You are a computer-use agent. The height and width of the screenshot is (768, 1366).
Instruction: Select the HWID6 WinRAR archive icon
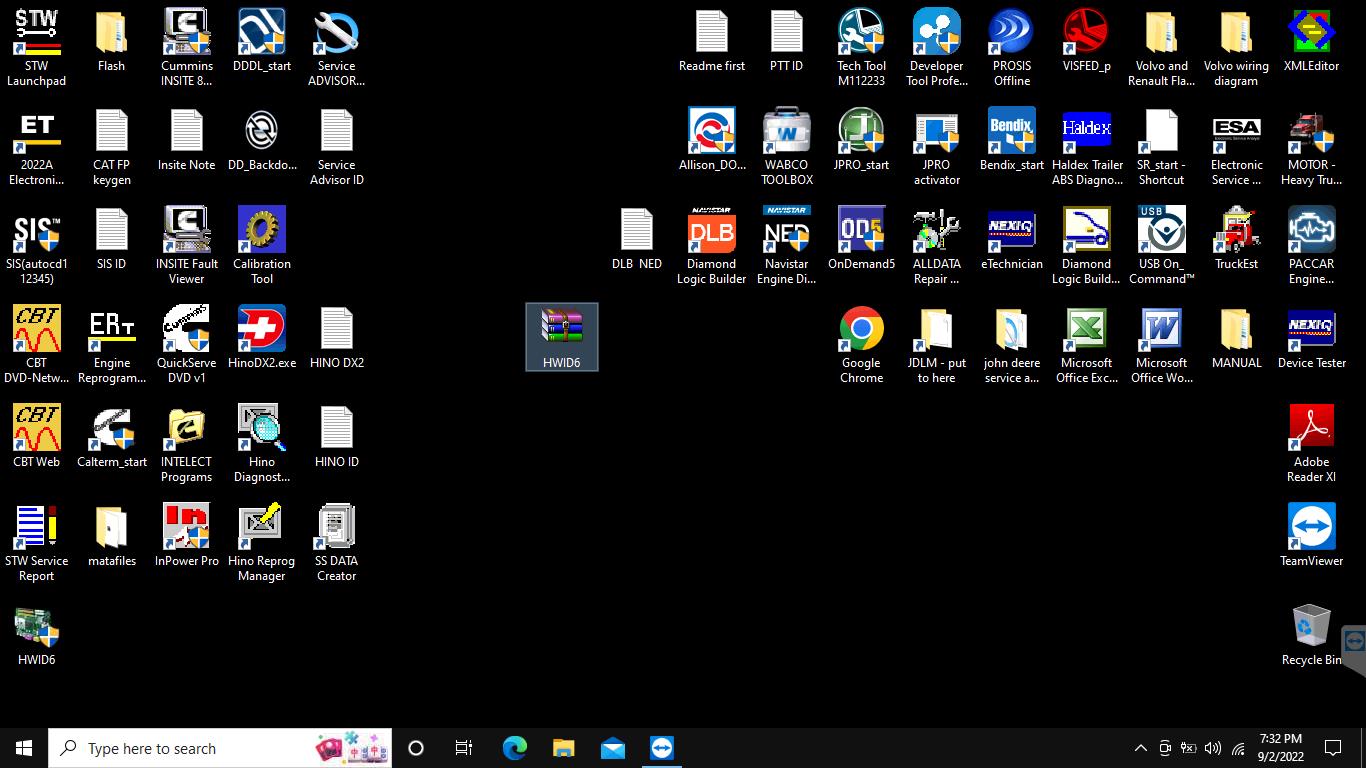(x=562, y=337)
